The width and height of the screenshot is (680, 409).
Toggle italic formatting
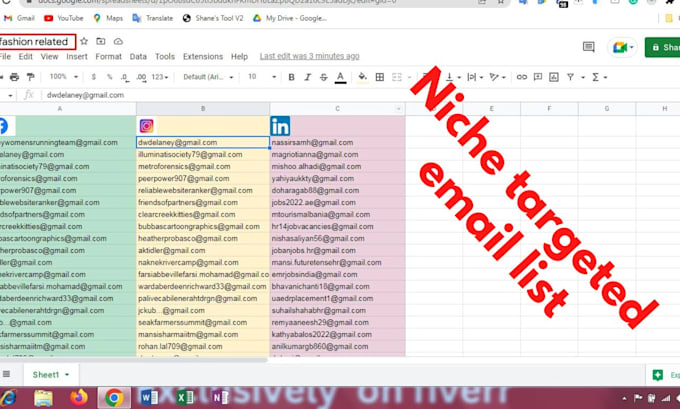coord(307,77)
